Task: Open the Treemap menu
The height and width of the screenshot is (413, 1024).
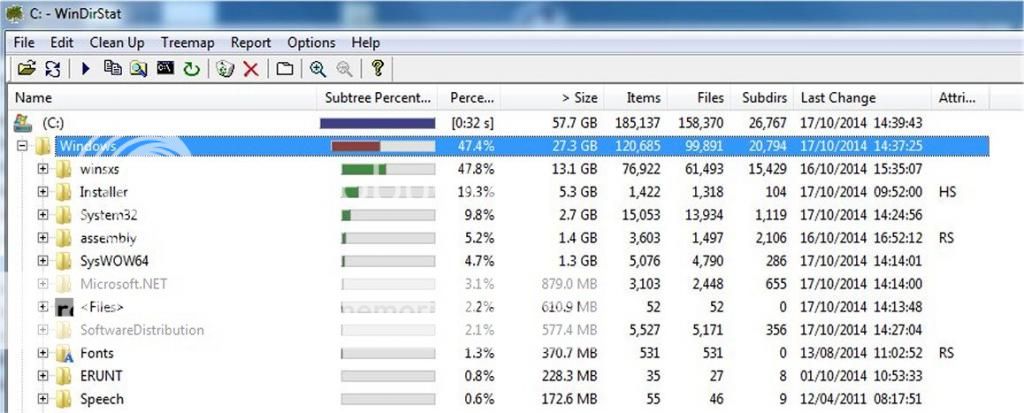Action: pos(187,43)
